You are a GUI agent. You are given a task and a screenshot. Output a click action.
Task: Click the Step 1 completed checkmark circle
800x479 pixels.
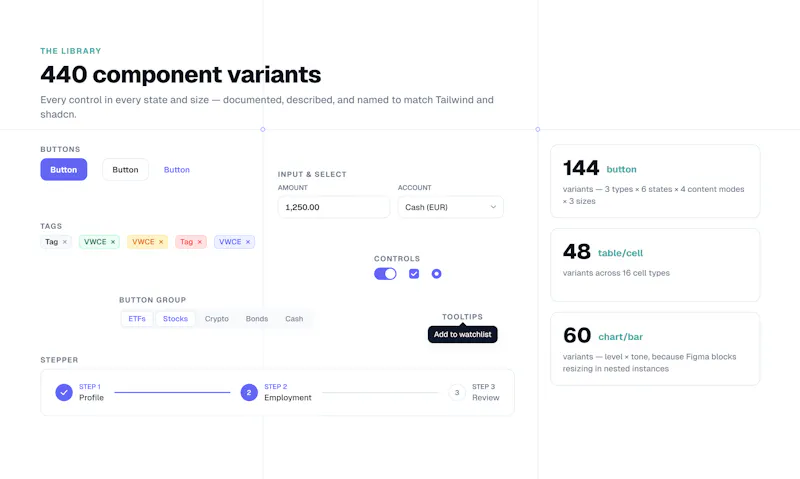coord(64,392)
